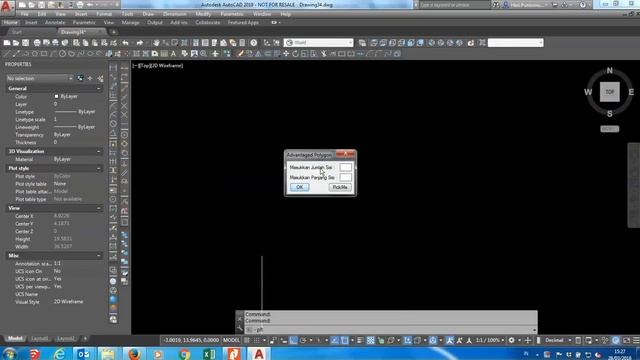The height and width of the screenshot is (360, 640).
Task: Click the Select Objects icon in Properties panel
Action: (90, 78)
